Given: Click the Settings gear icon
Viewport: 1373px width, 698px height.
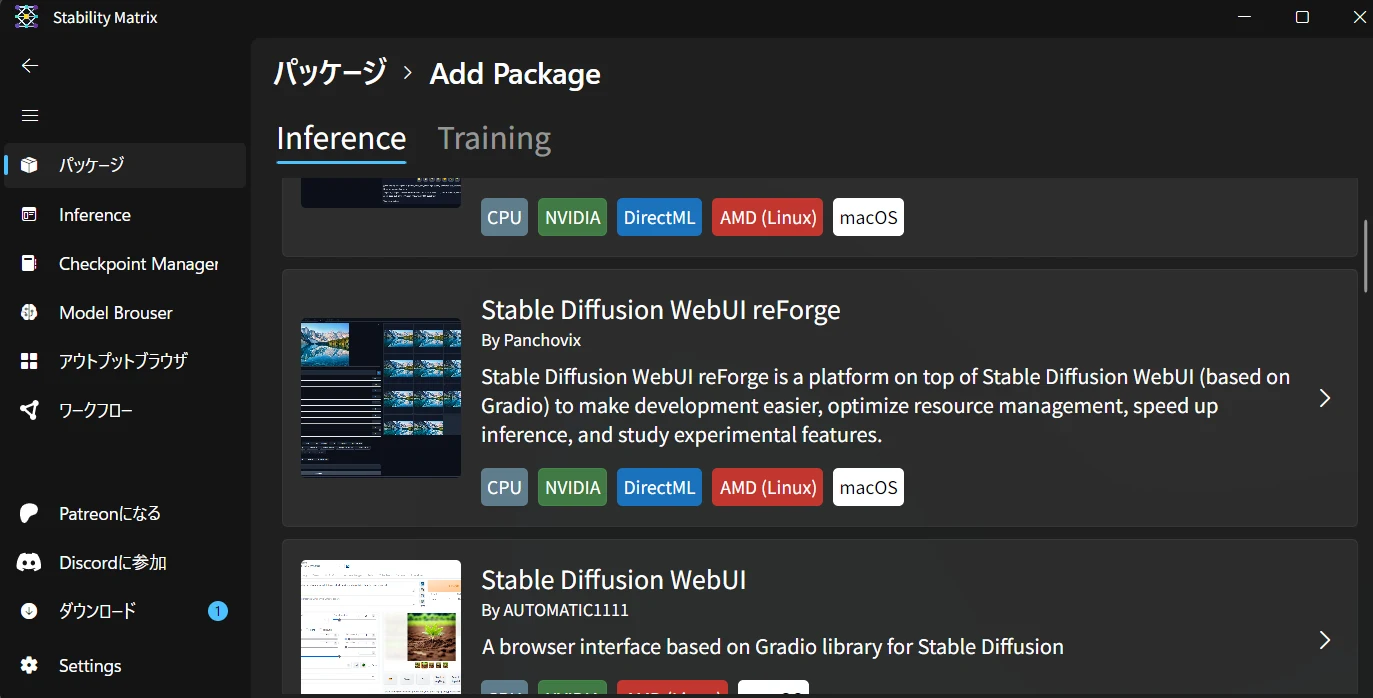Looking at the screenshot, I should pos(29,666).
